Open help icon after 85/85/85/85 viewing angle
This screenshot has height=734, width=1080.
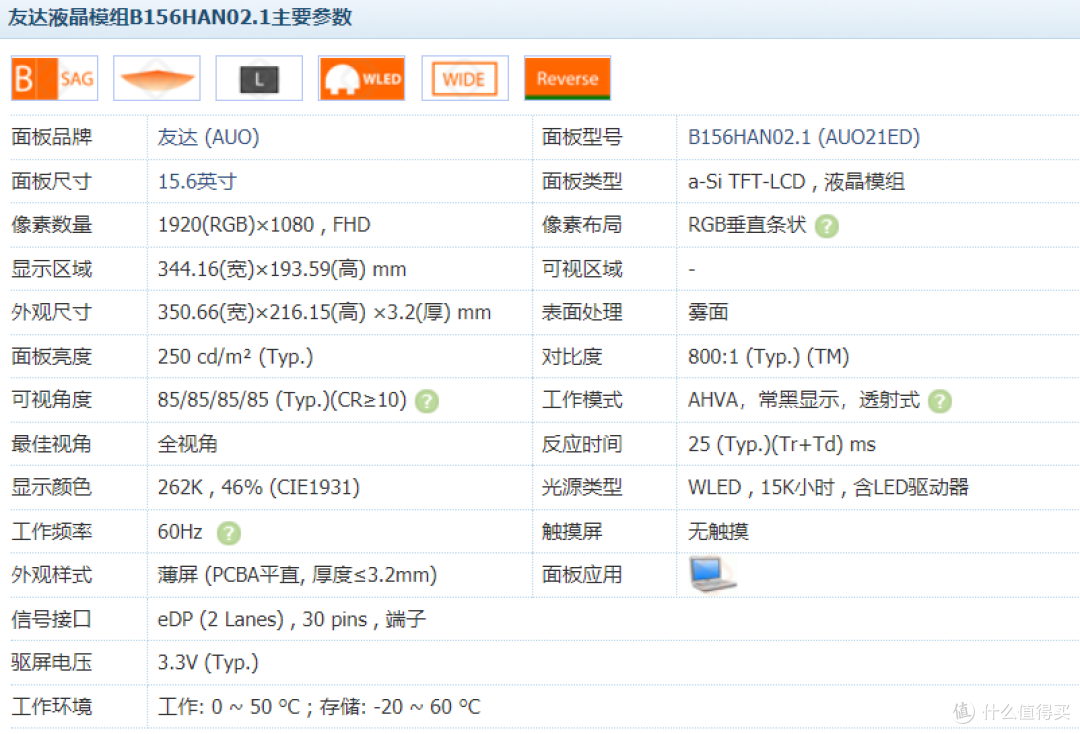[x=427, y=401]
